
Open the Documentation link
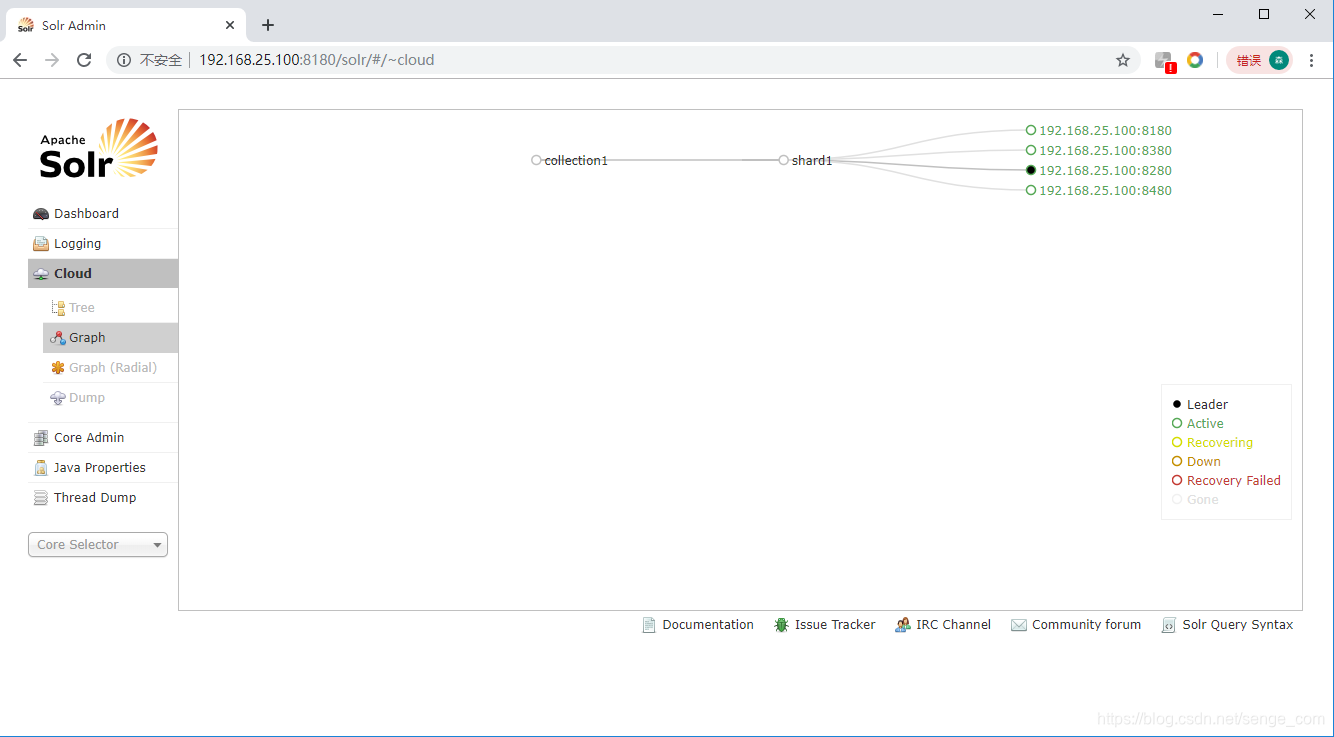click(708, 625)
